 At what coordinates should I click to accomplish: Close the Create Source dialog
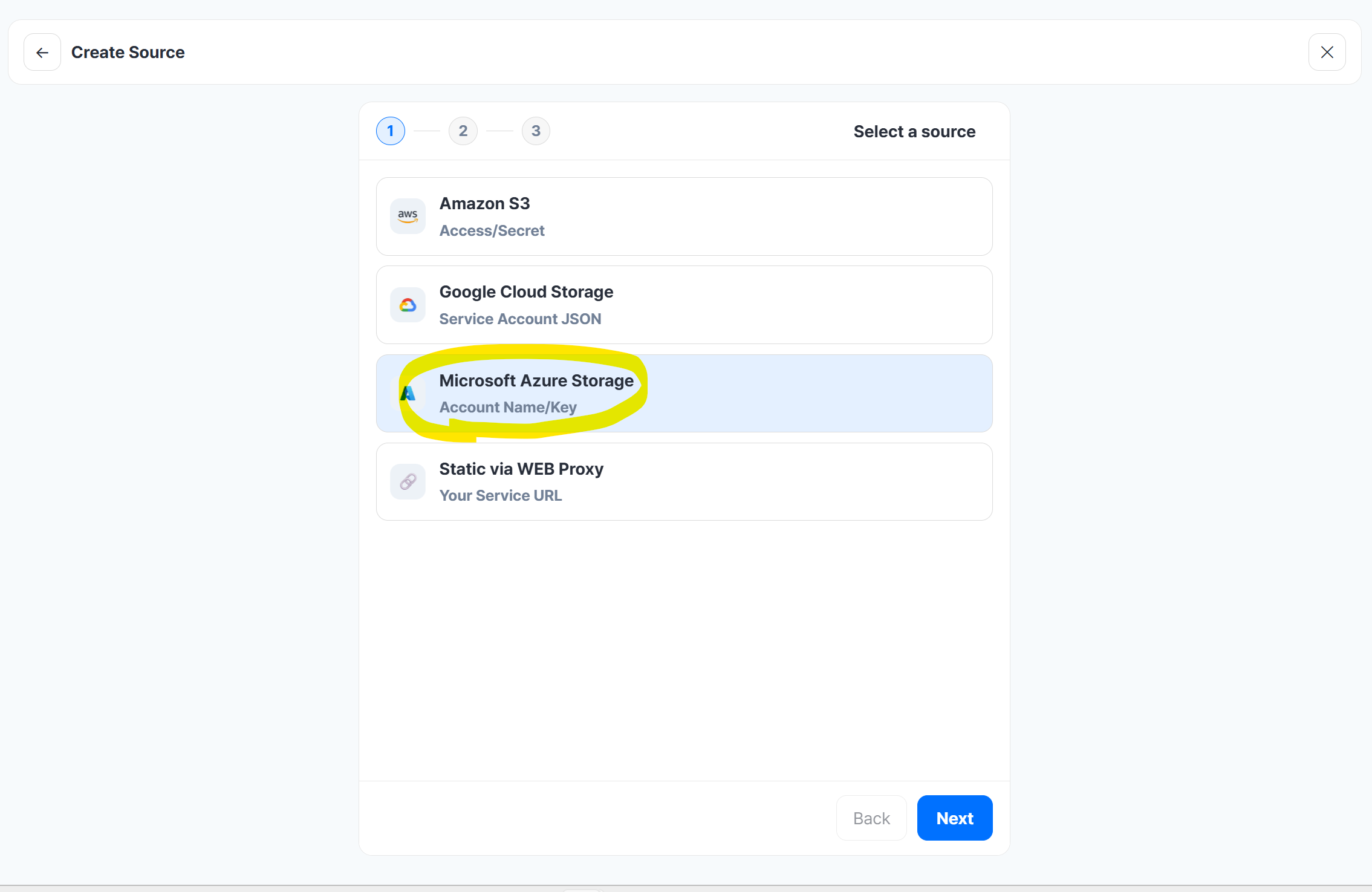tap(1327, 53)
